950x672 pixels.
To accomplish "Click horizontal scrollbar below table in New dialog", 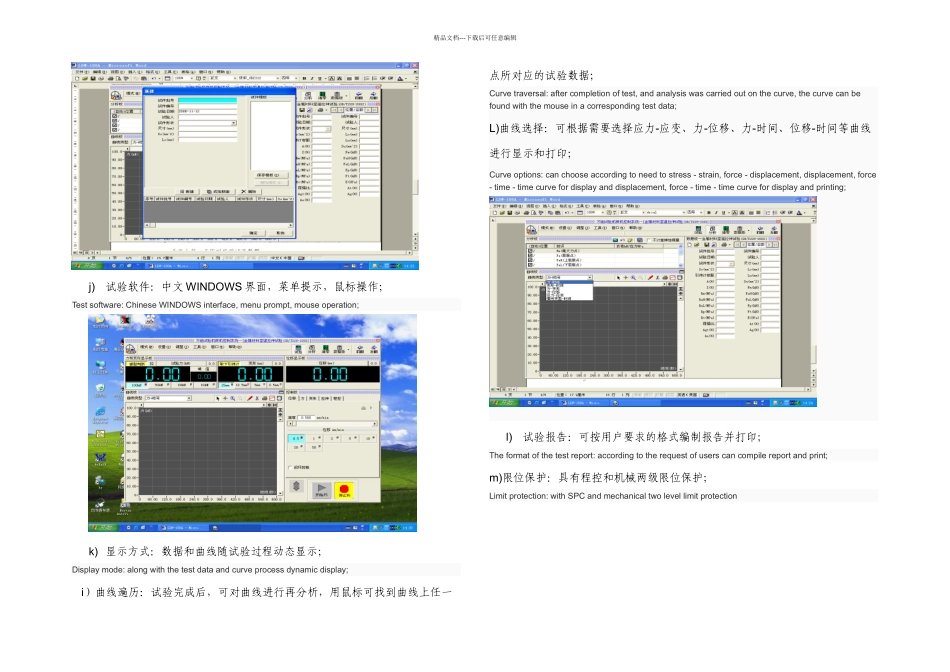I will click(219, 225).
